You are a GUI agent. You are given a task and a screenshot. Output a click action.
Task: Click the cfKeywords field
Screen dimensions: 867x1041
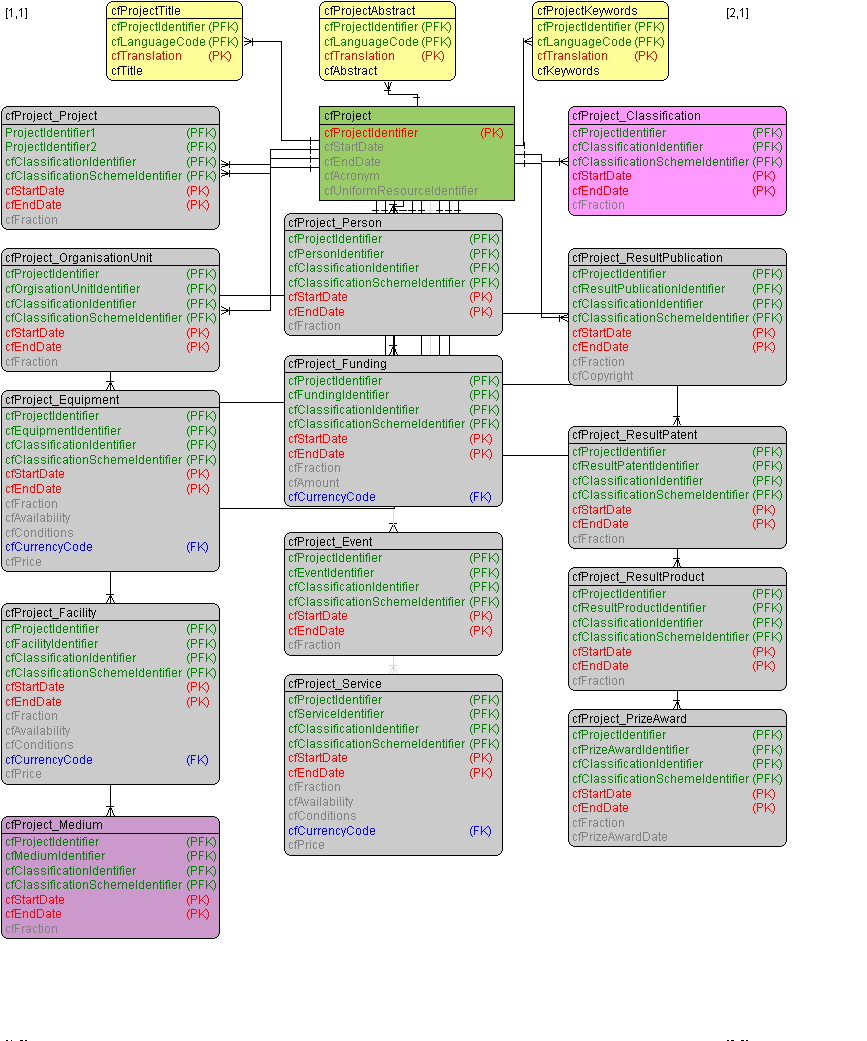pyautogui.click(x=568, y=70)
